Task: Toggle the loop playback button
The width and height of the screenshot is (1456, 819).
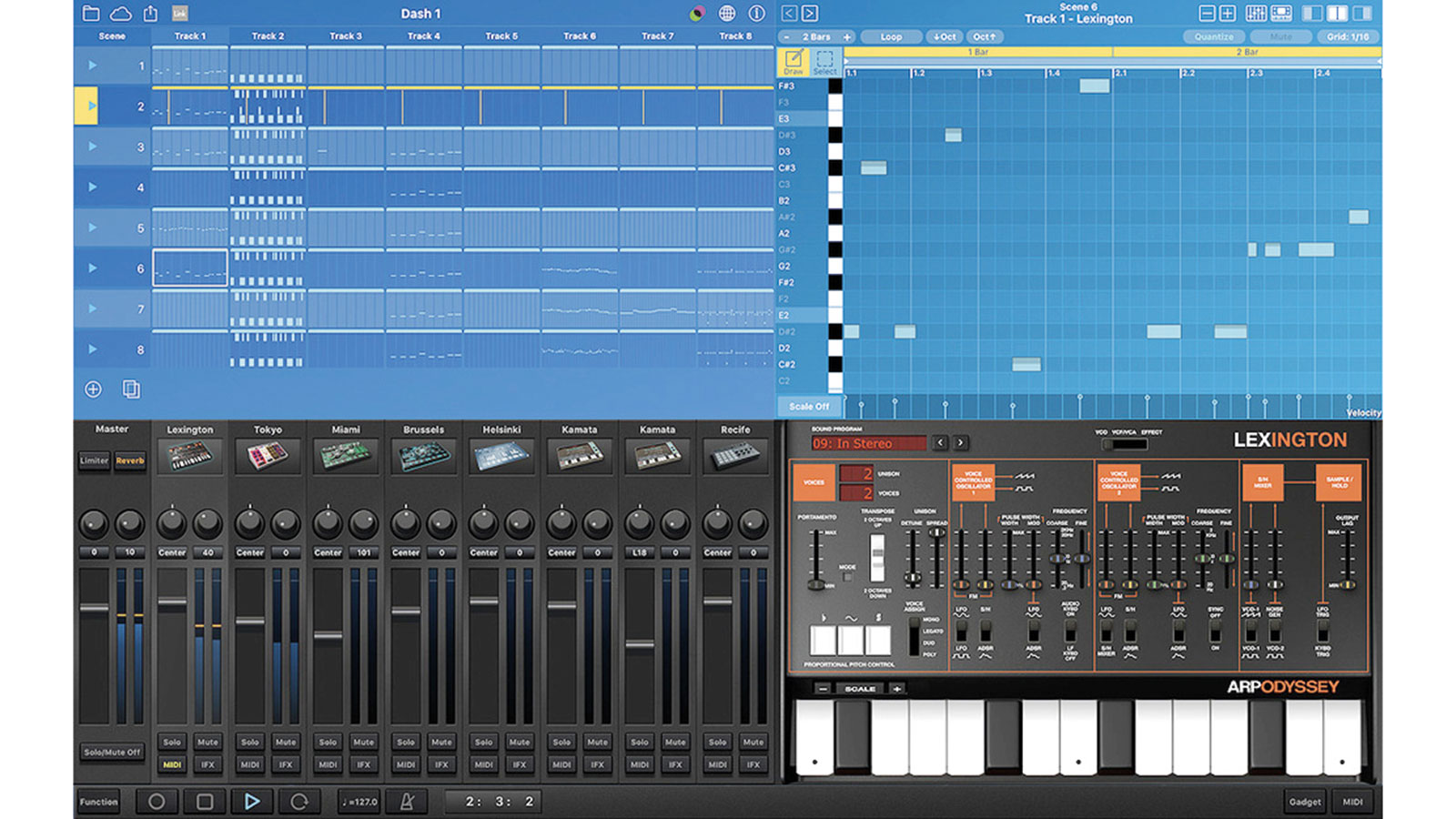Action: pyautogui.click(x=298, y=802)
